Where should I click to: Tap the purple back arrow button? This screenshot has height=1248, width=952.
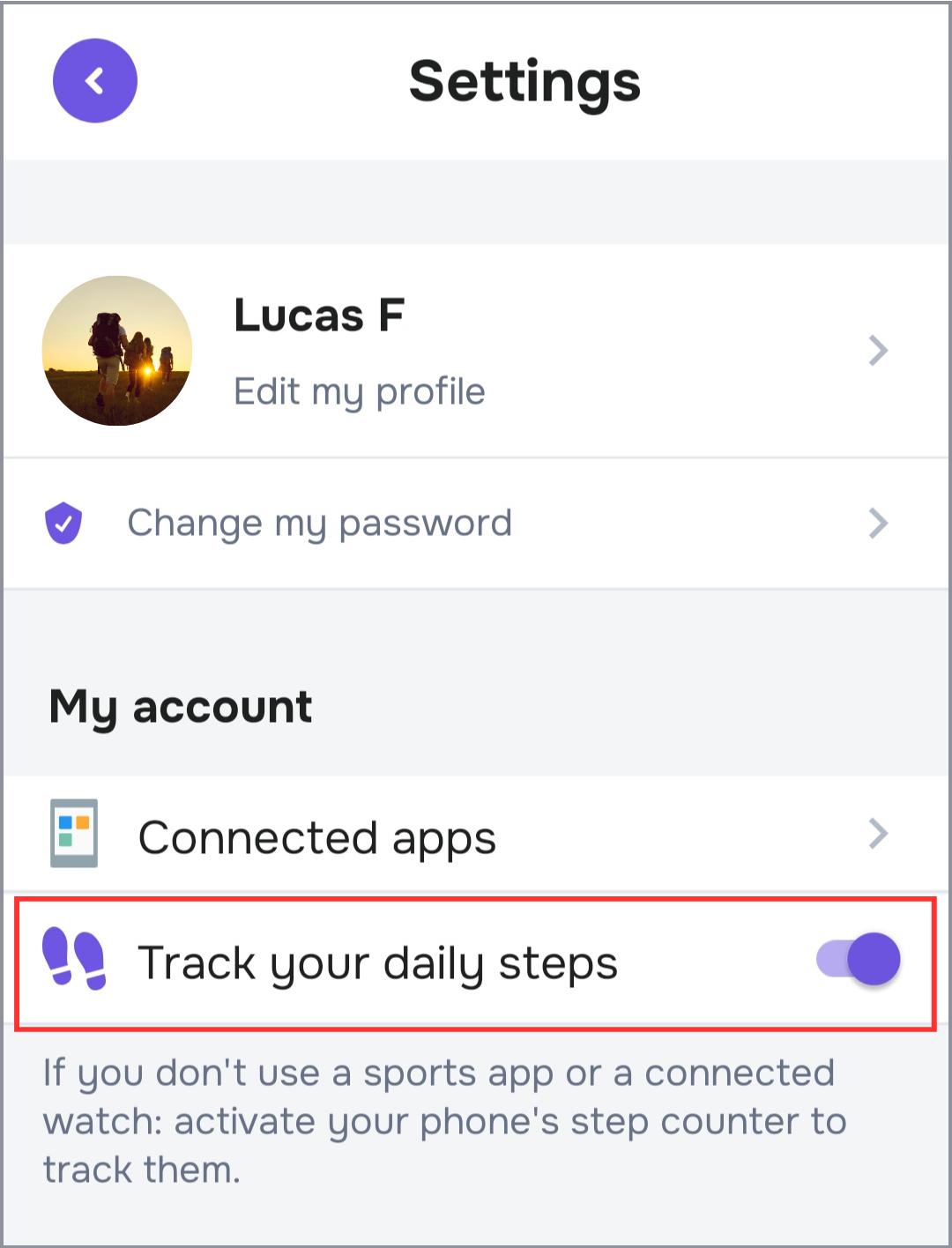pyautogui.click(x=95, y=81)
